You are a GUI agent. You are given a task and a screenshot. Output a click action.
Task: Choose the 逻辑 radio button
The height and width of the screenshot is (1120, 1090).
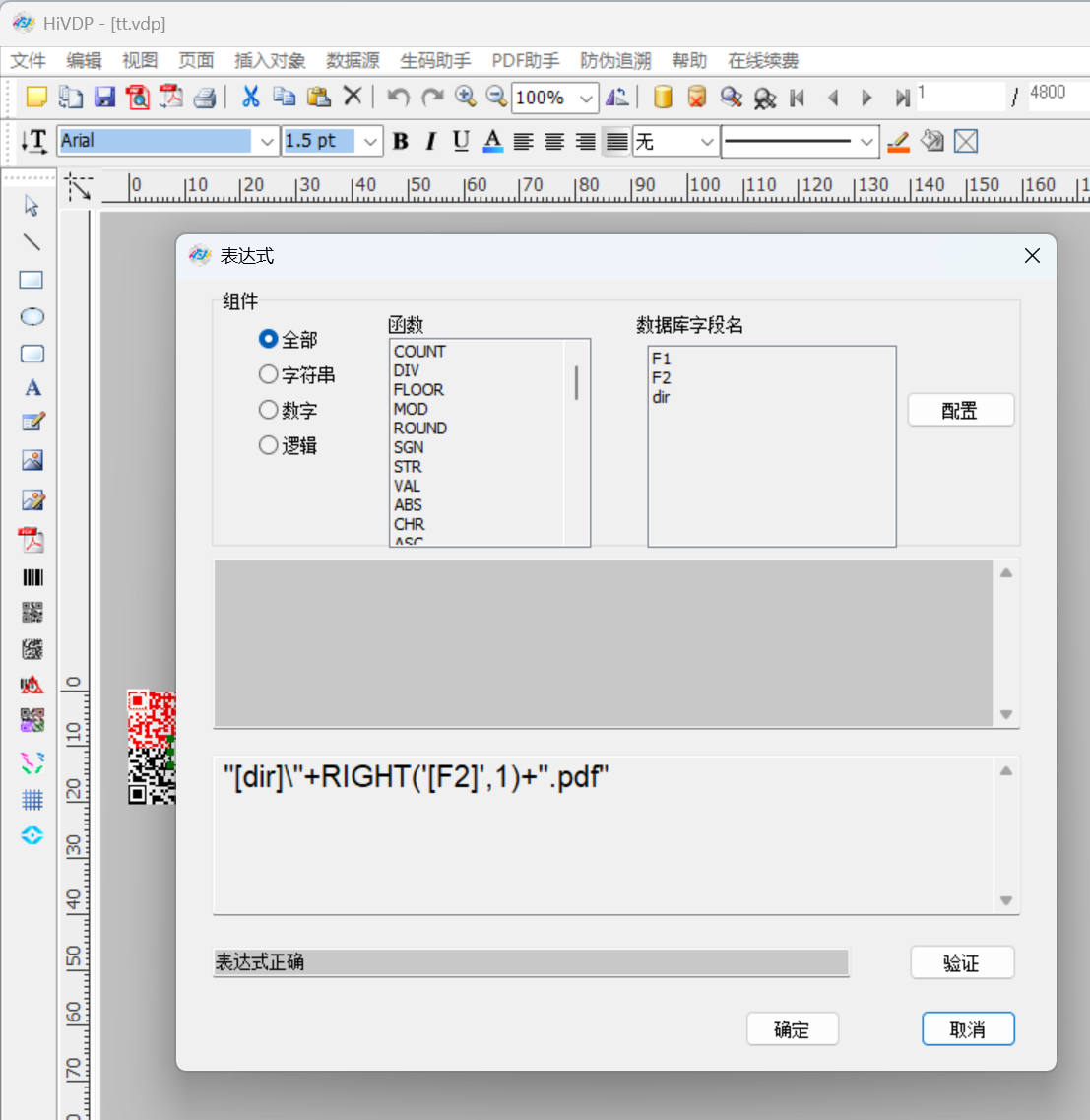coord(268,445)
